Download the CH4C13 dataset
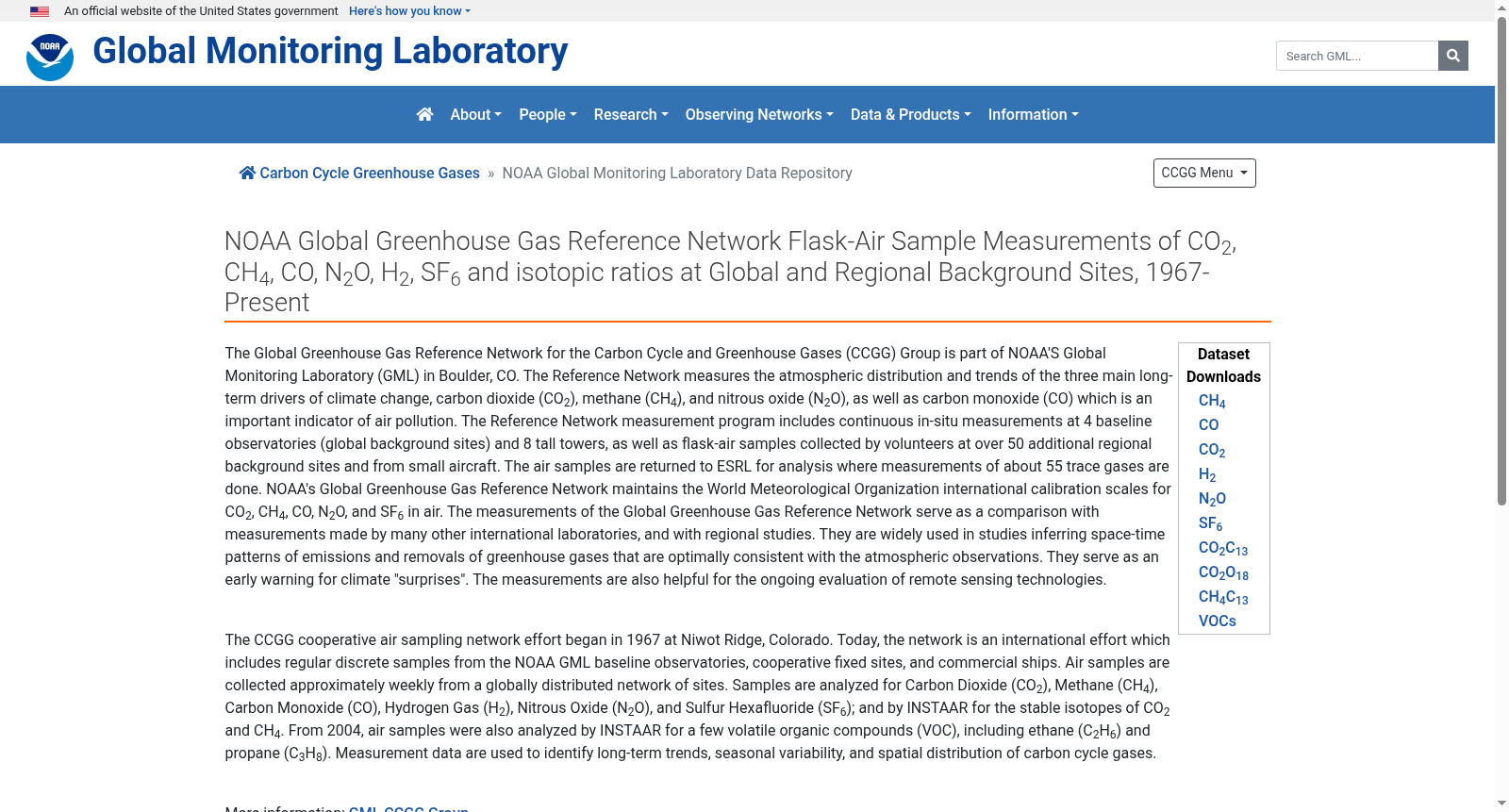This screenshot has height=812, width=1509. click(x=1223, y=597)
